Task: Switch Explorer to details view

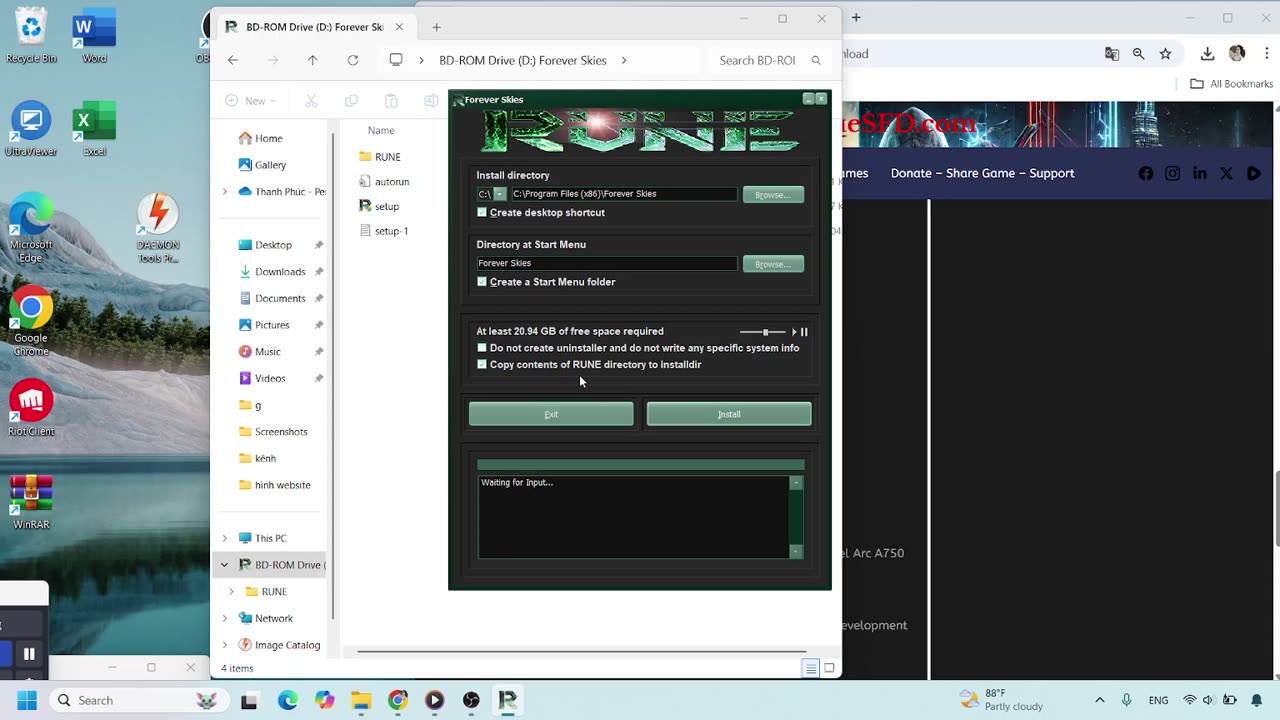Action: [x=811, y=668]
